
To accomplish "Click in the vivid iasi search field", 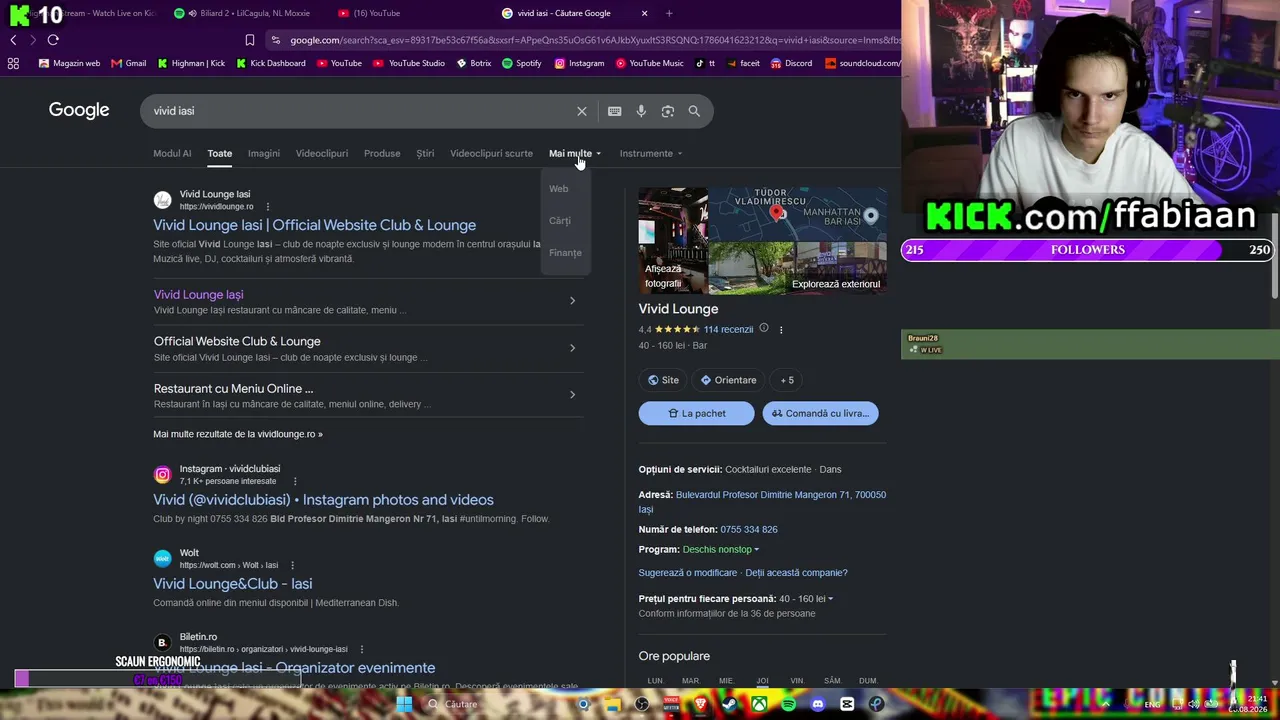I will pos(360,111).
